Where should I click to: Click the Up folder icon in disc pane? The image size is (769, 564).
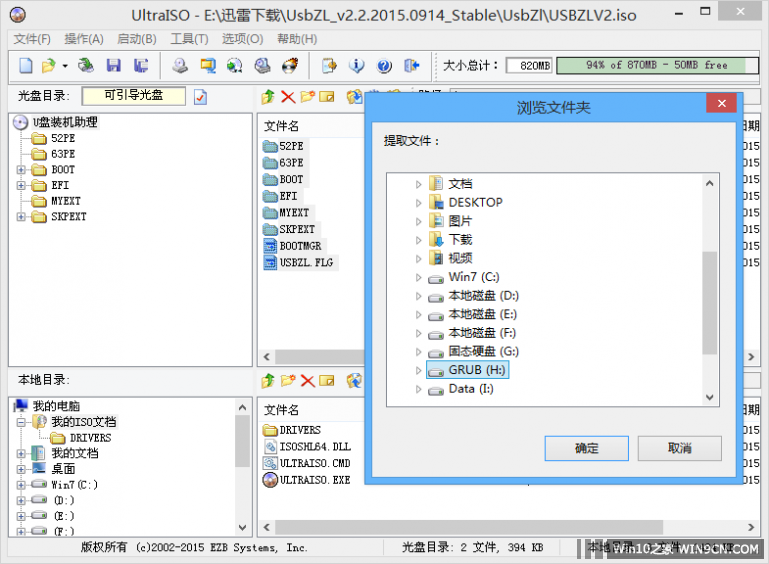tap(268, 97)
